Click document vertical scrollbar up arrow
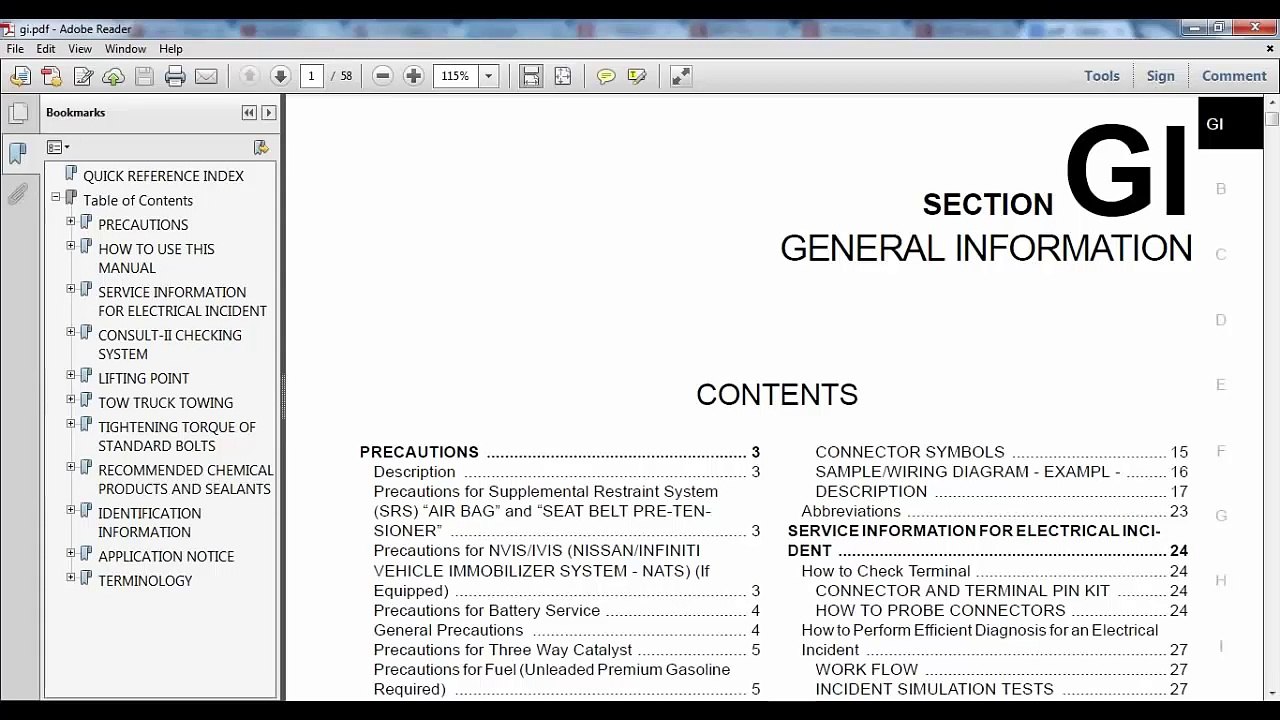Viewport: 1280px width, 720px height. (x=1271, y=104)
